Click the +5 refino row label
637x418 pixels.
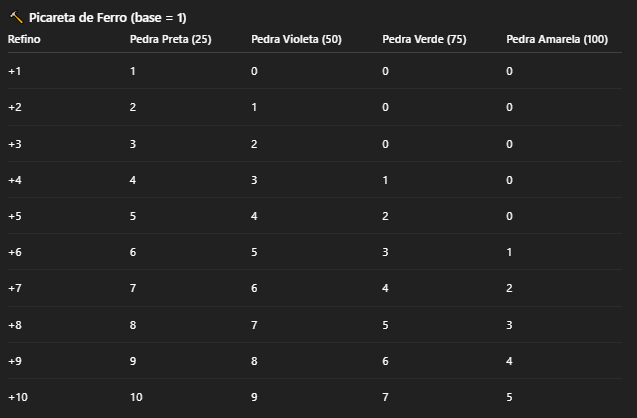coord(15,216)
